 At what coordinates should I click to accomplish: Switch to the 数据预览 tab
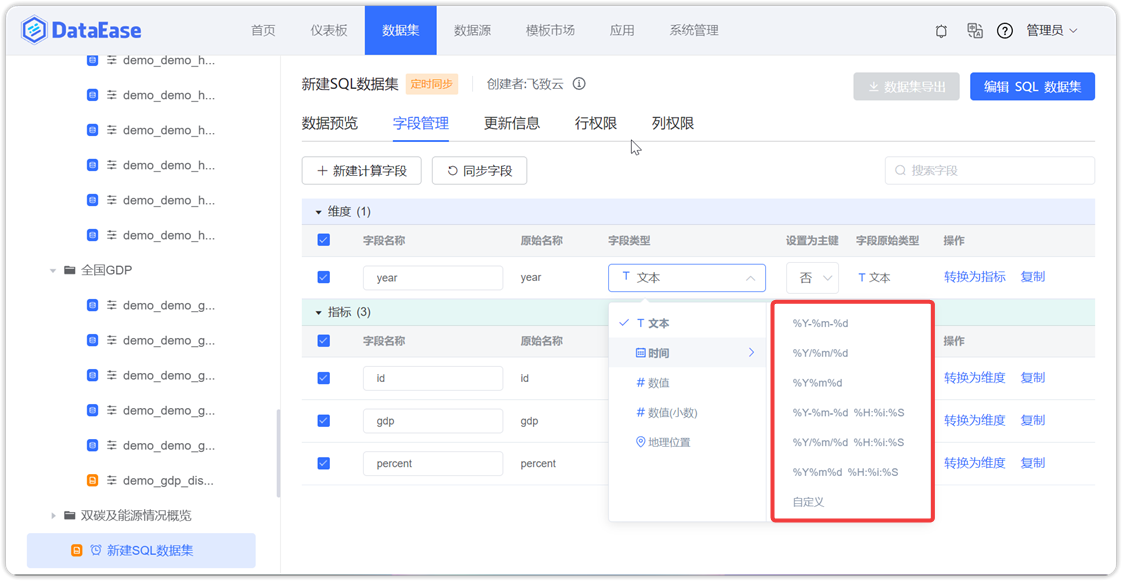pyautogui.click(x=330, y=123)
